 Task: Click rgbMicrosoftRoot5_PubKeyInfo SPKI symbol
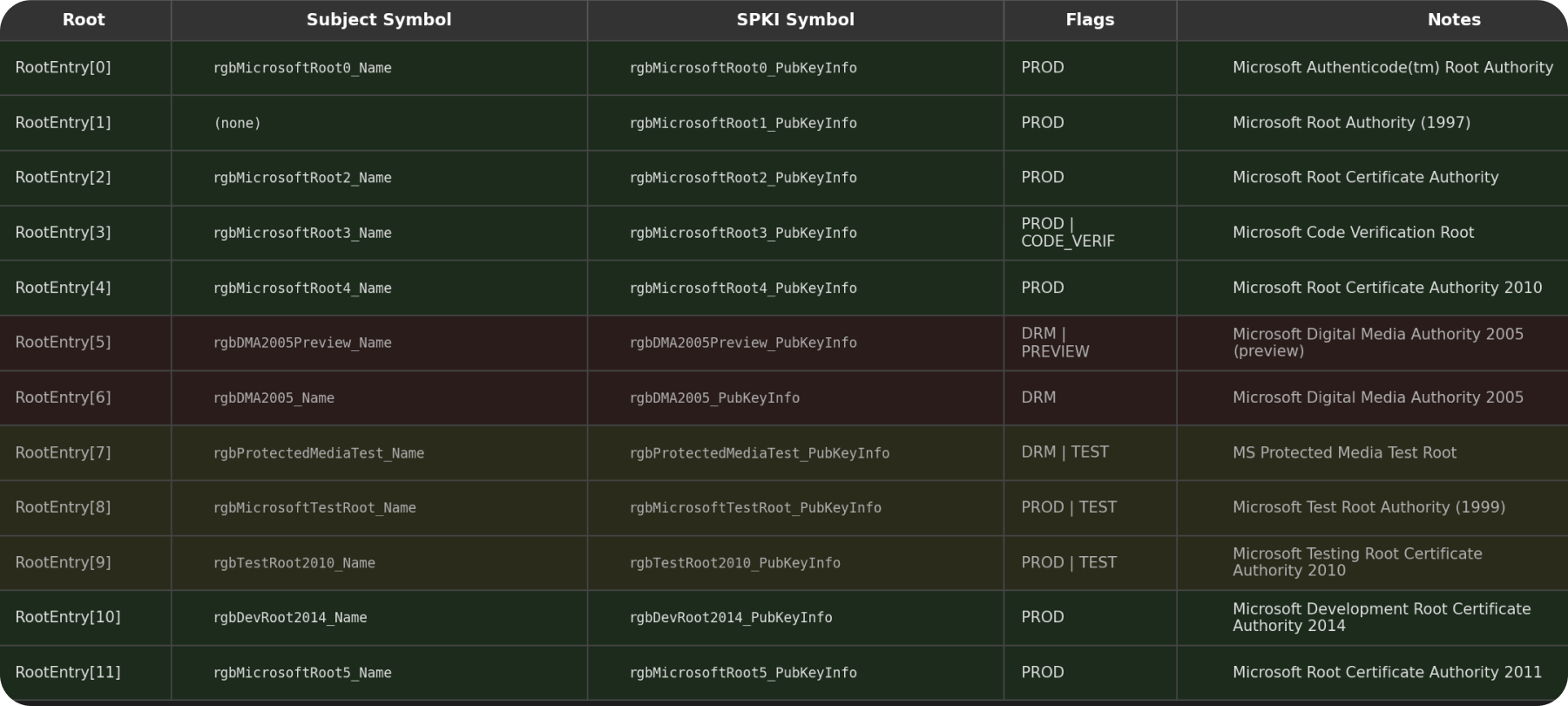click(743, 672)
